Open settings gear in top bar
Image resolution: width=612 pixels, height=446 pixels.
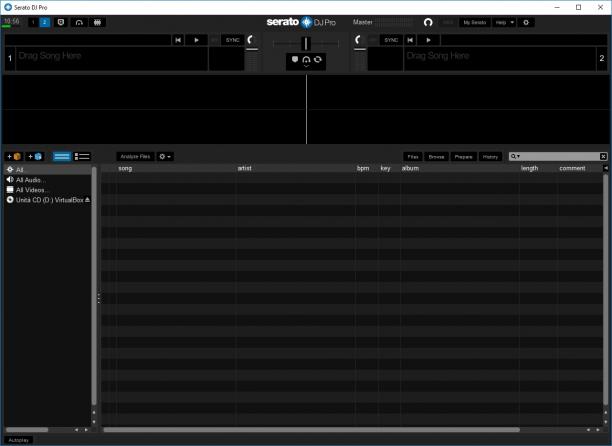pyautogui.click(x=526, y=23)
